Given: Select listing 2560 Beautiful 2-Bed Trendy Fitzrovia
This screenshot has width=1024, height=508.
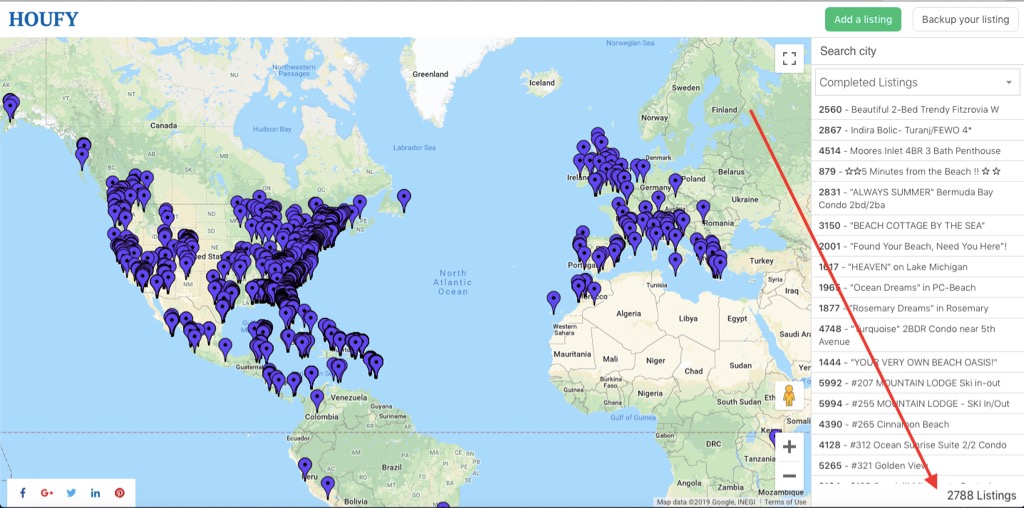Looking at the screenshot, I should click(x=918, y=110).
